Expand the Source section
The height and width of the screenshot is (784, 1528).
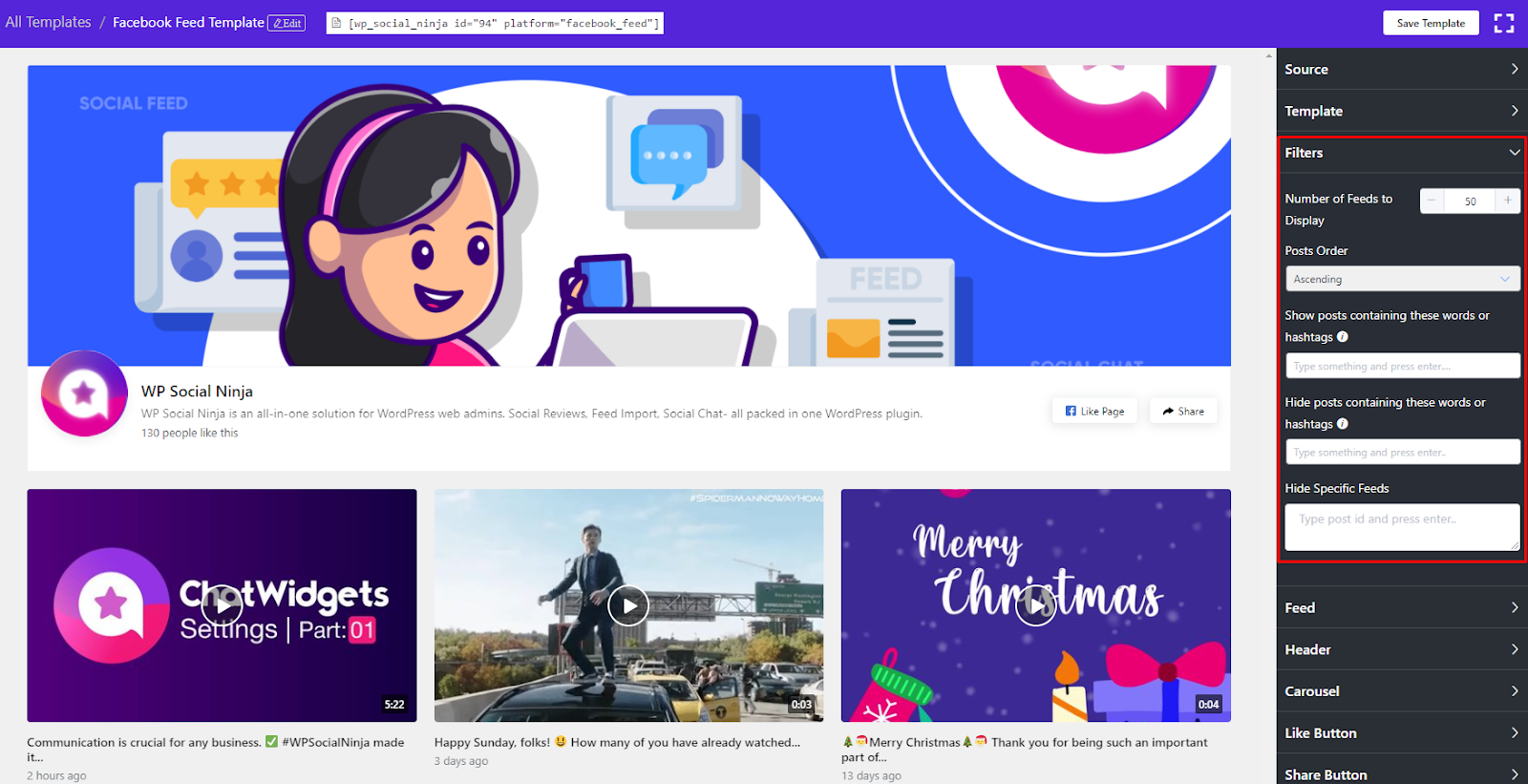(1402, 69)
